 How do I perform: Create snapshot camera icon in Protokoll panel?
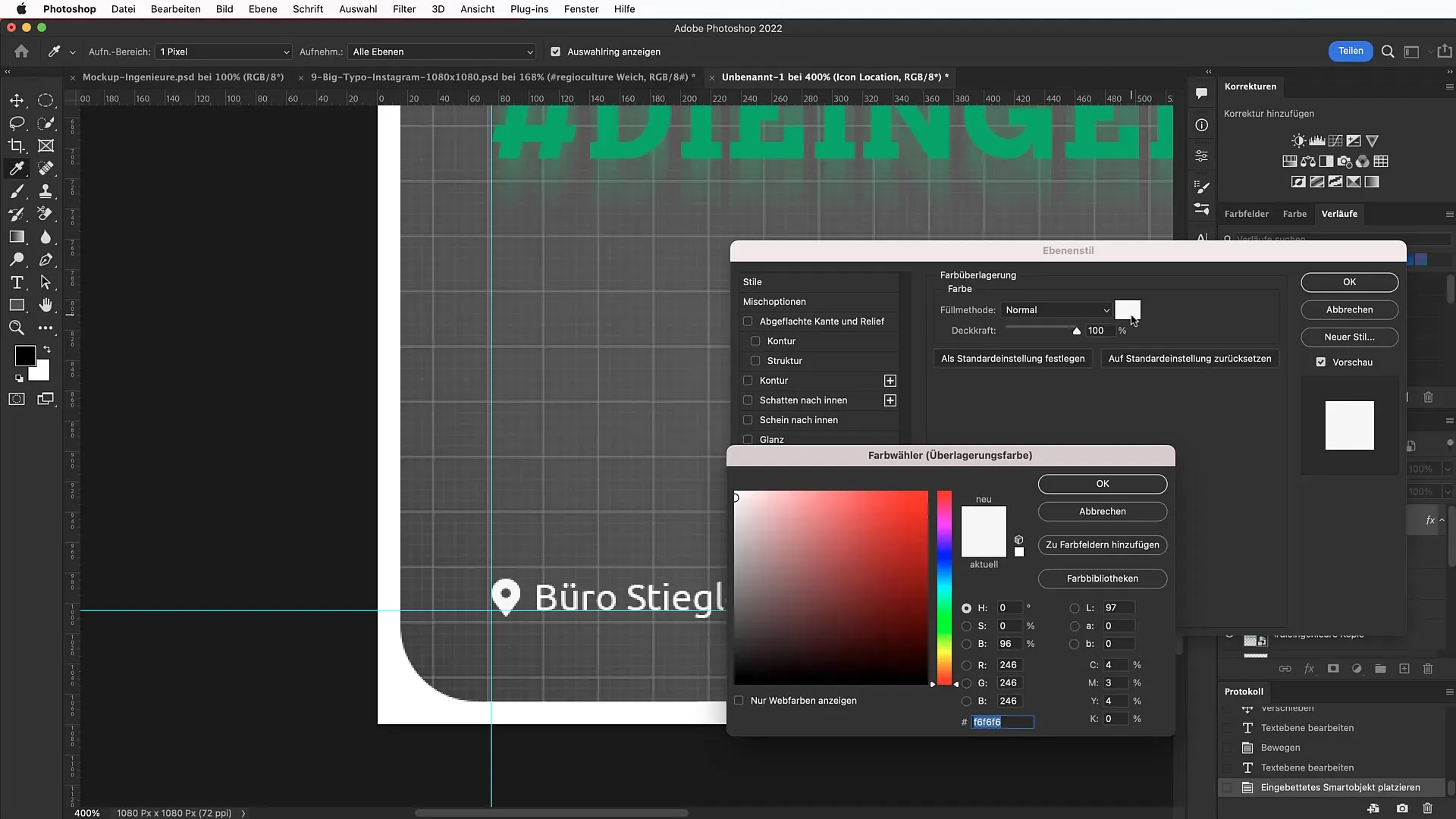tap(1402, 808)
